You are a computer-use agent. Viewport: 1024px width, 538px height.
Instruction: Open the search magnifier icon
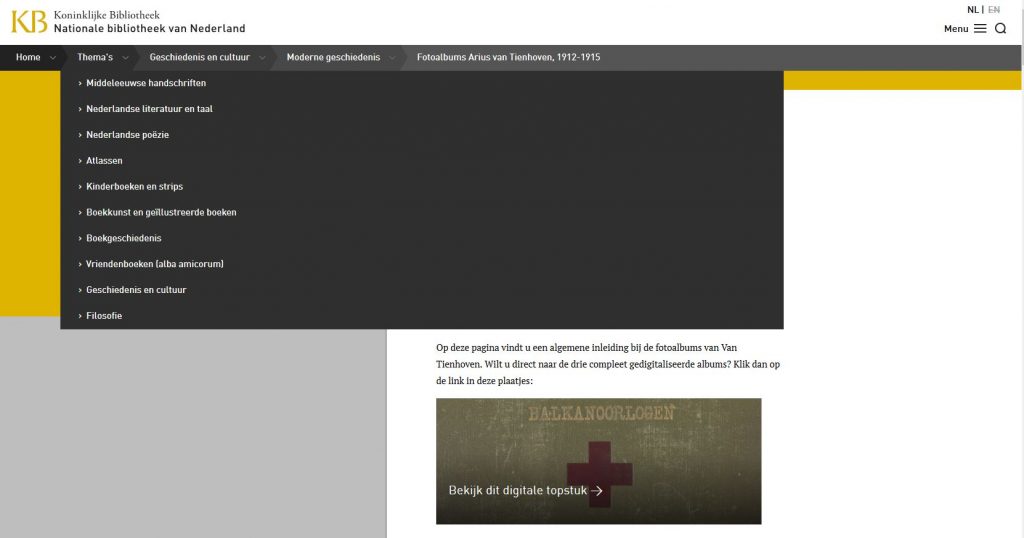[x=1000, y=29]
